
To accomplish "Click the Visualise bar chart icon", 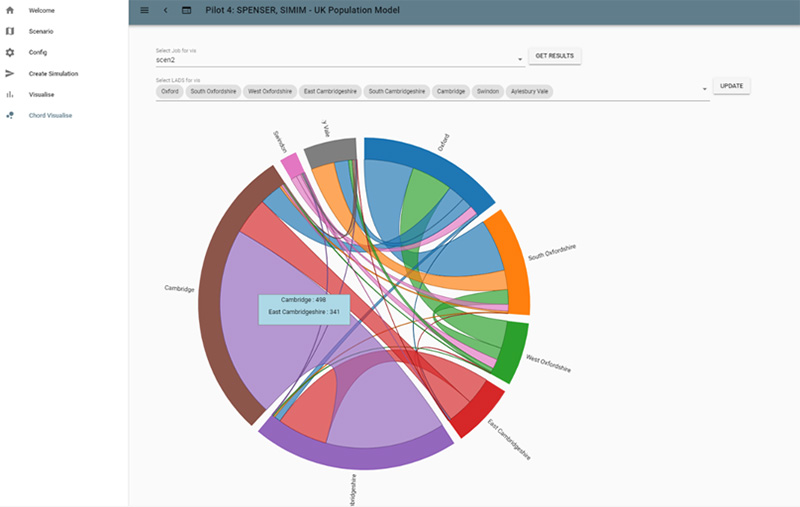I will coord(10,94).
